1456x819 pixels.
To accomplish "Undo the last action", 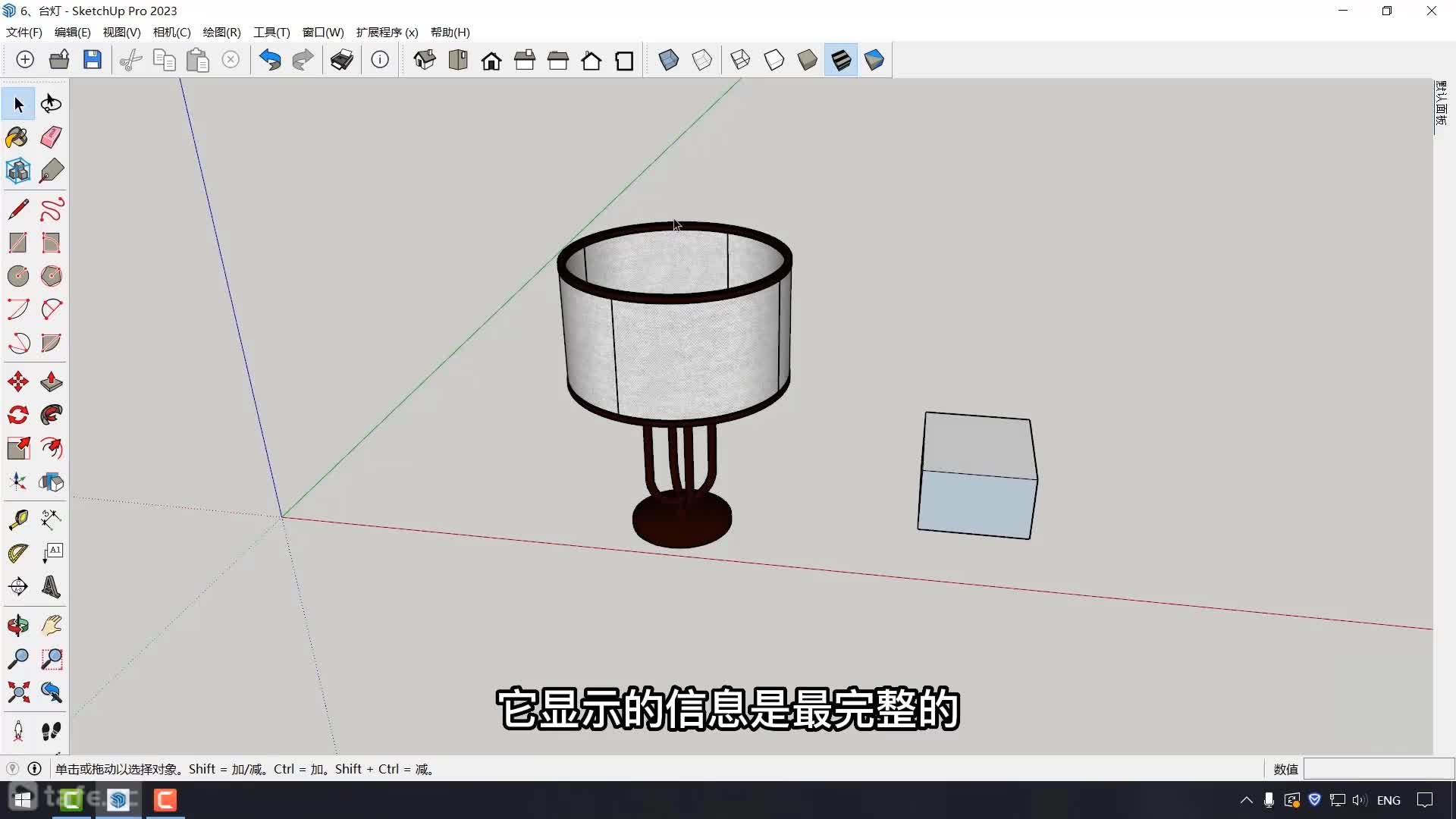I will [270, 60].
